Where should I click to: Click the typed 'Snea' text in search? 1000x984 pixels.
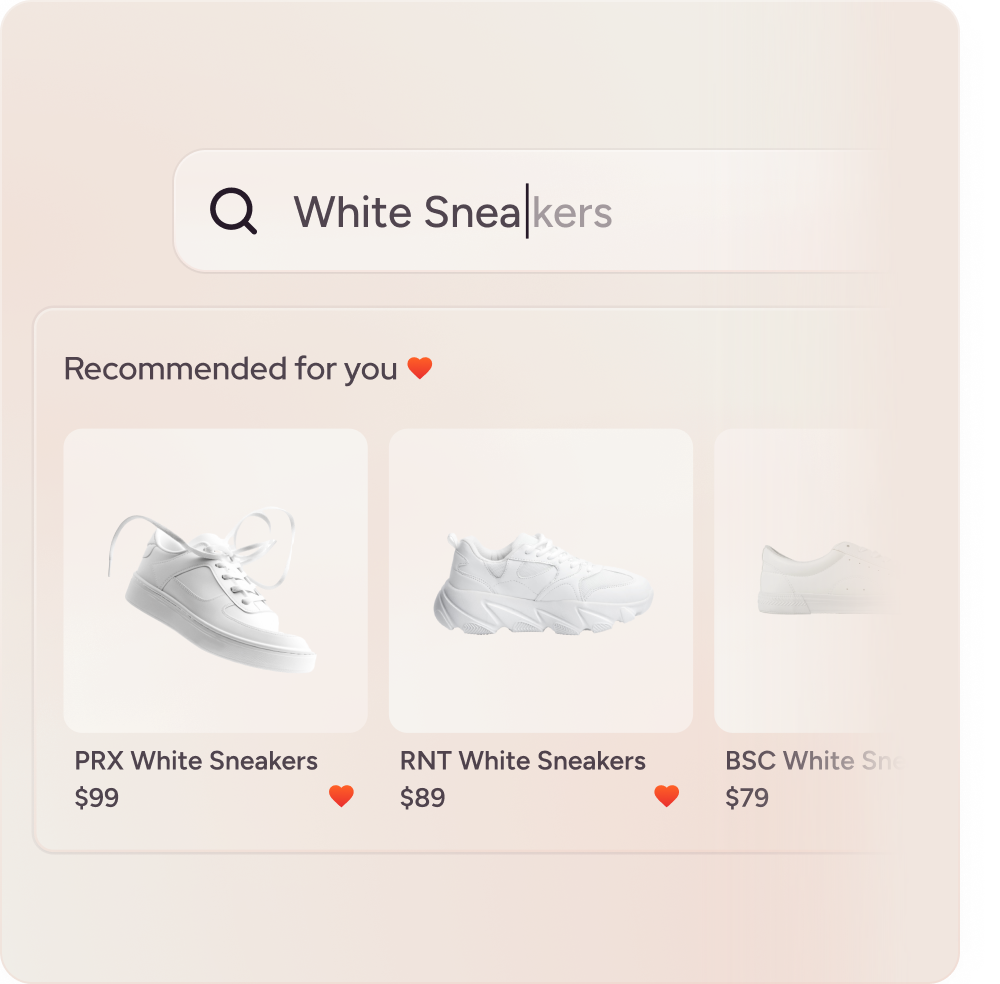click(x=472, y=212)
